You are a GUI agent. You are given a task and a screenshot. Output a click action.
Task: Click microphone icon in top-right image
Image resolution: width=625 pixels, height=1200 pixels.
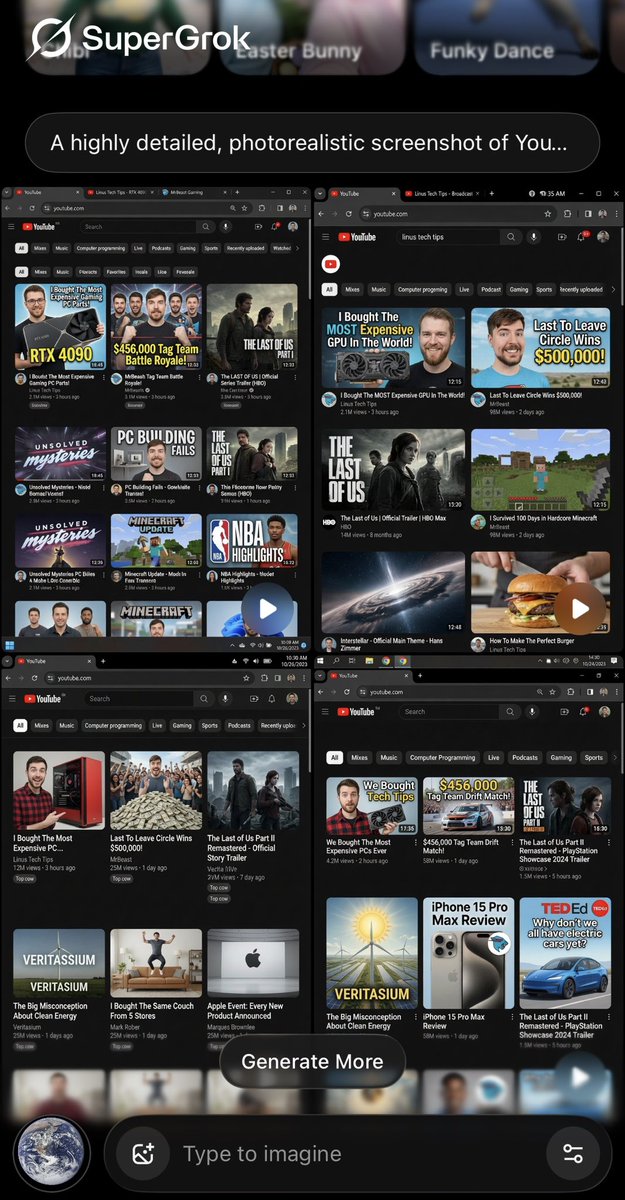click(535, 237)
